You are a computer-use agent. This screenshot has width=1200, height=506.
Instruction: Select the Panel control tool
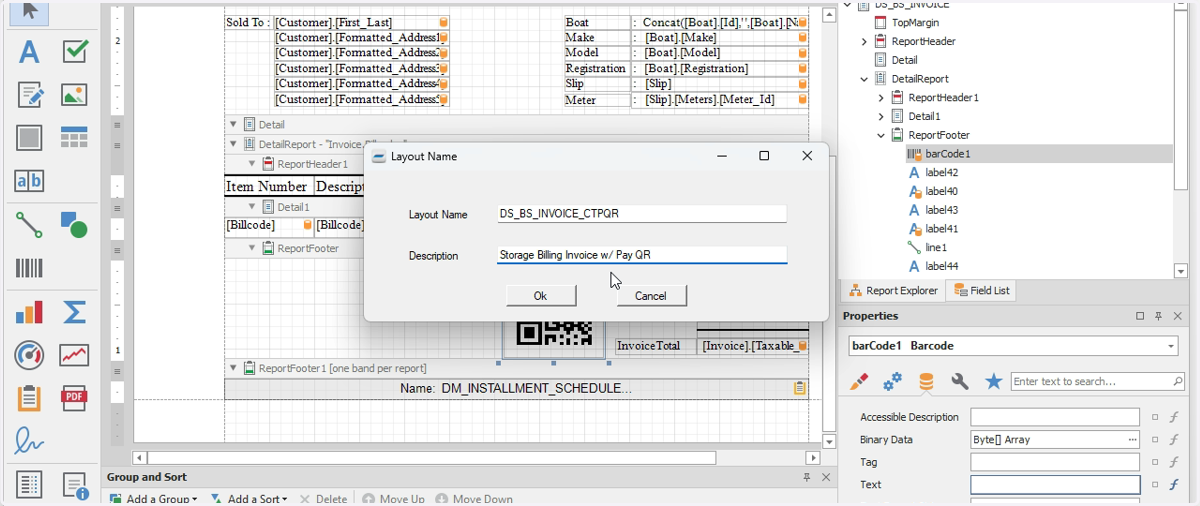click(x=29, y=138)
